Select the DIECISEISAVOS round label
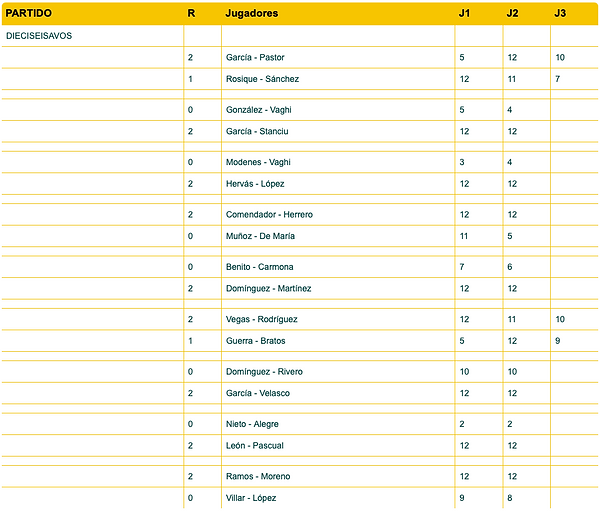 click(39, 36)
